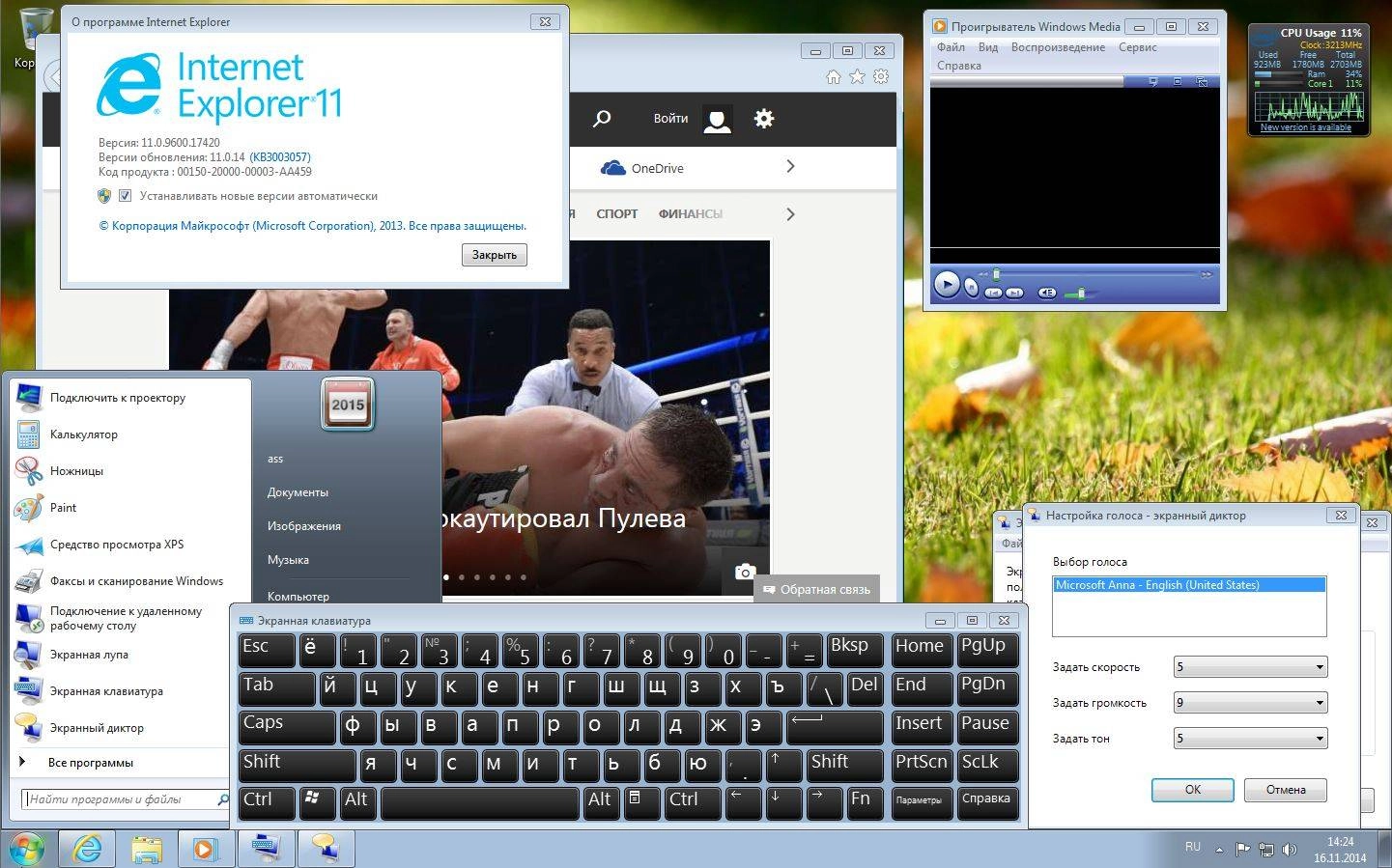The height and width of the screenshot is (868, 1392).
Task: Open the Вид menu in Media Player
Action: 988,47
